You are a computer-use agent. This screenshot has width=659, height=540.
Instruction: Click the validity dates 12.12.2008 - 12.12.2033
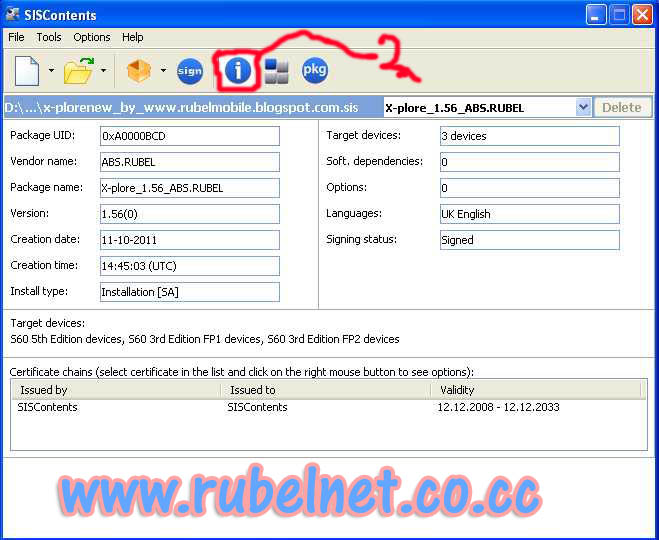[498, 407]
